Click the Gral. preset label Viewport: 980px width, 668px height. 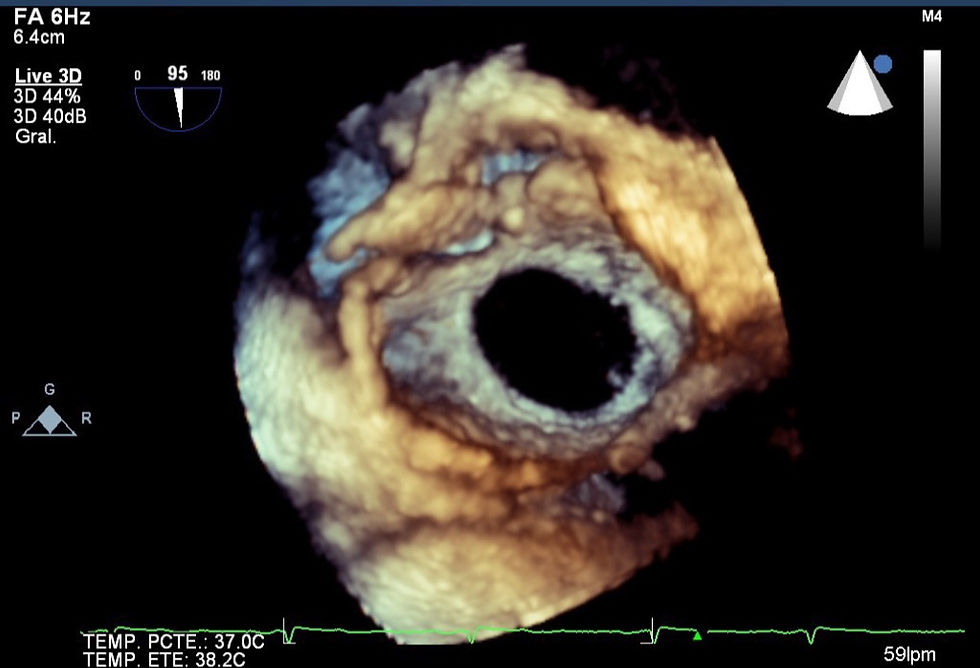[36, 136]
